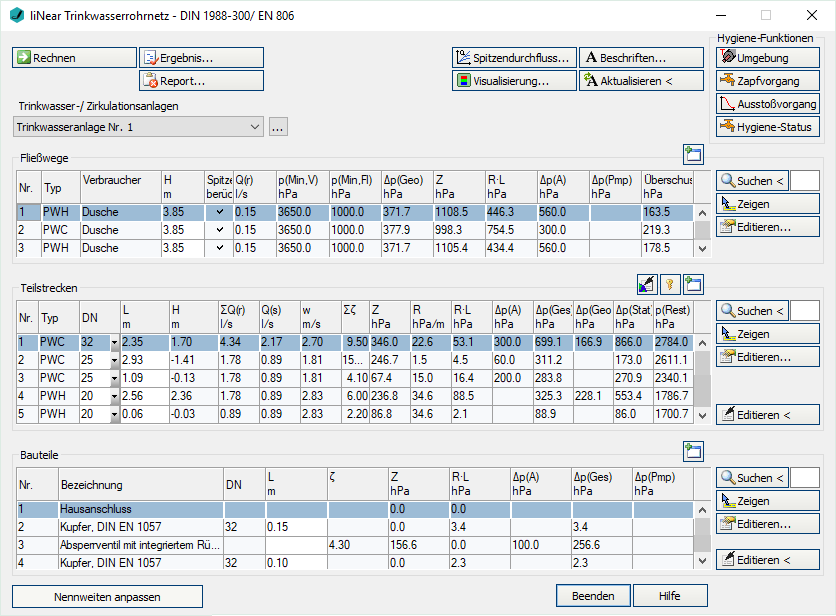Click the Beenden button
The width and height of the screenshot is (836, 616).
pyautogui.click(x=593, y=596)
